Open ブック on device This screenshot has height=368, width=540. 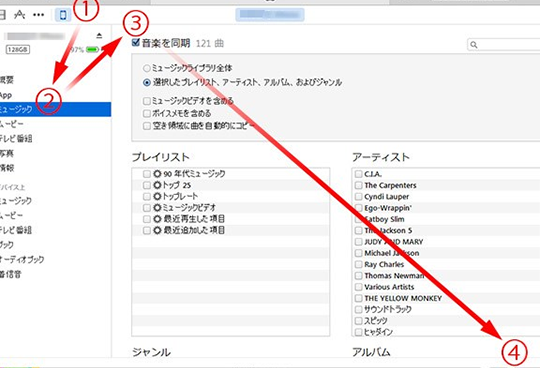coord(6,245)
